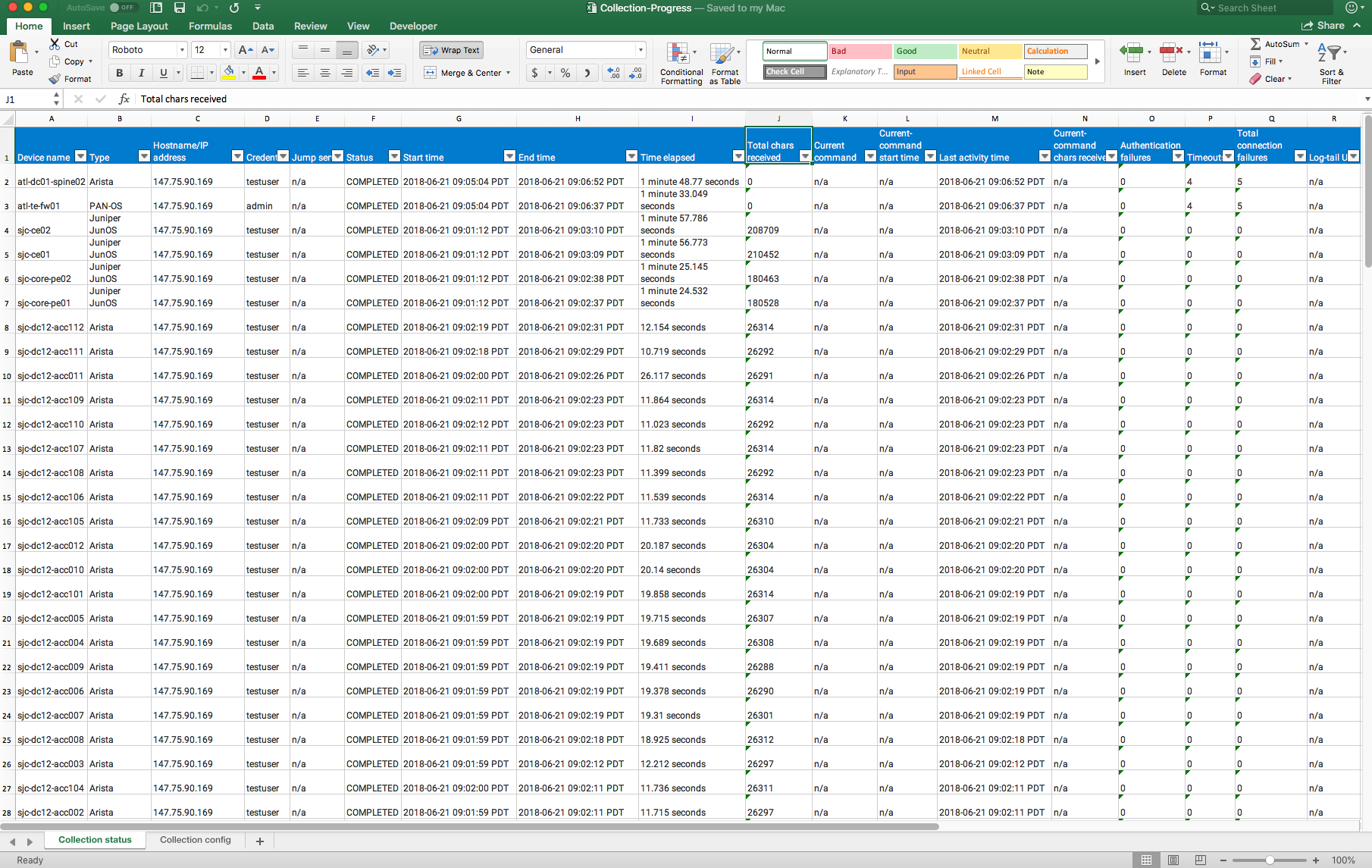The image size is (1372, 868).
Task: Apply center alignment to the cell
Action: click(x=325, y=73)
